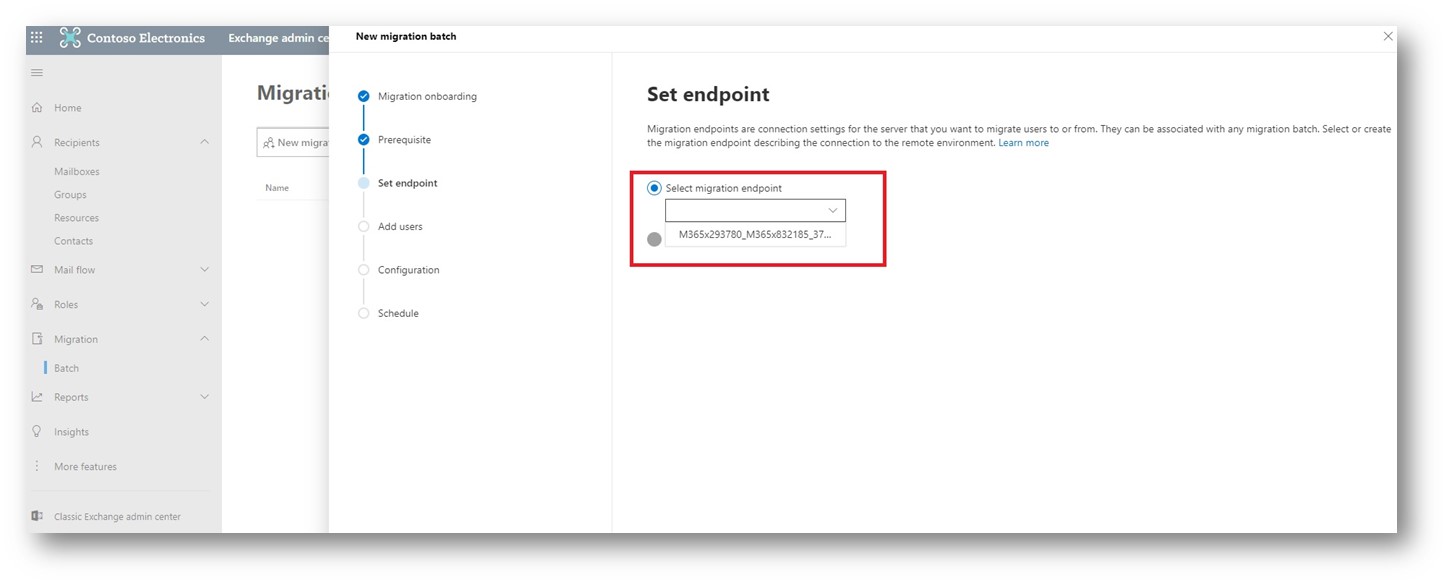Go to Prerequisite step
The width and height of the screenshot is (1449, 585).
click(x=404, y=140)
